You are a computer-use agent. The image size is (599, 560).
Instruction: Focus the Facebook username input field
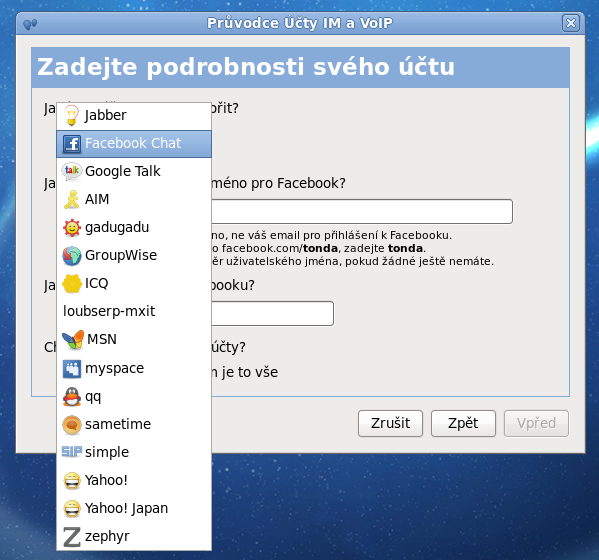pos(361,211)
